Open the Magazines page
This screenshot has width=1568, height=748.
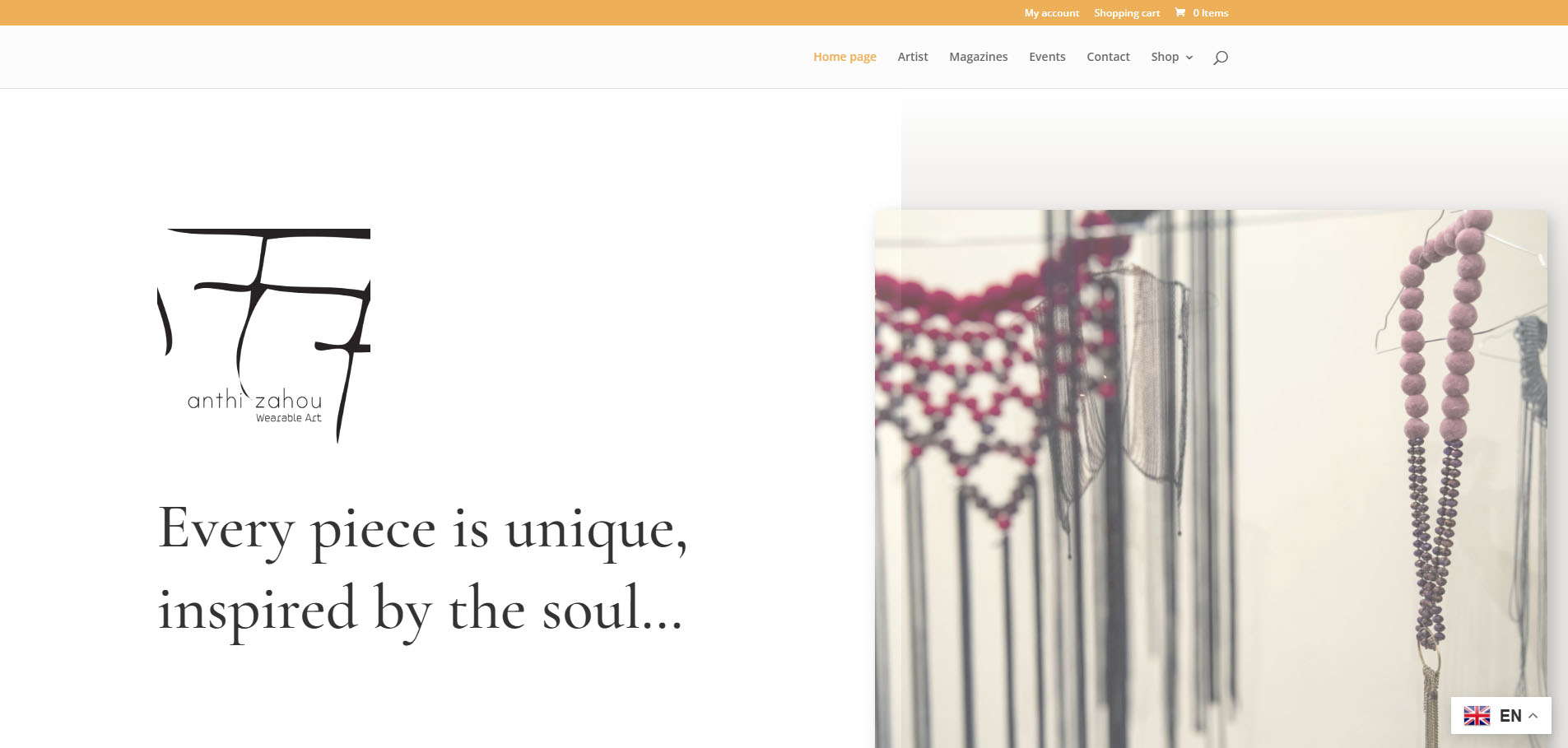[978, 57]
